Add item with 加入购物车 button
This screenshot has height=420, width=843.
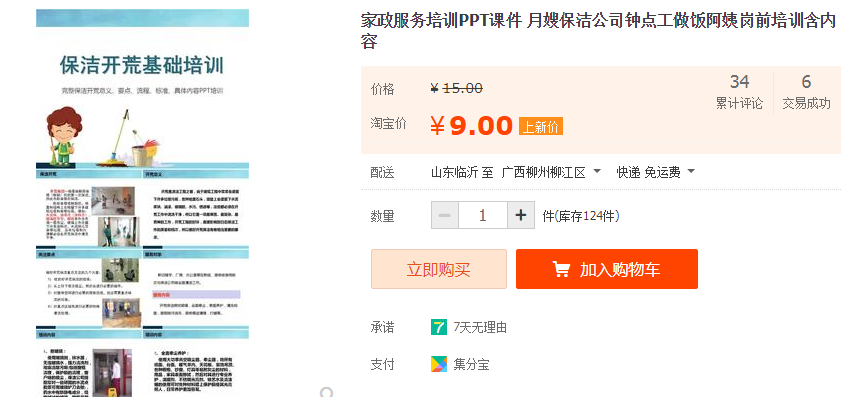tap(607, 269)
